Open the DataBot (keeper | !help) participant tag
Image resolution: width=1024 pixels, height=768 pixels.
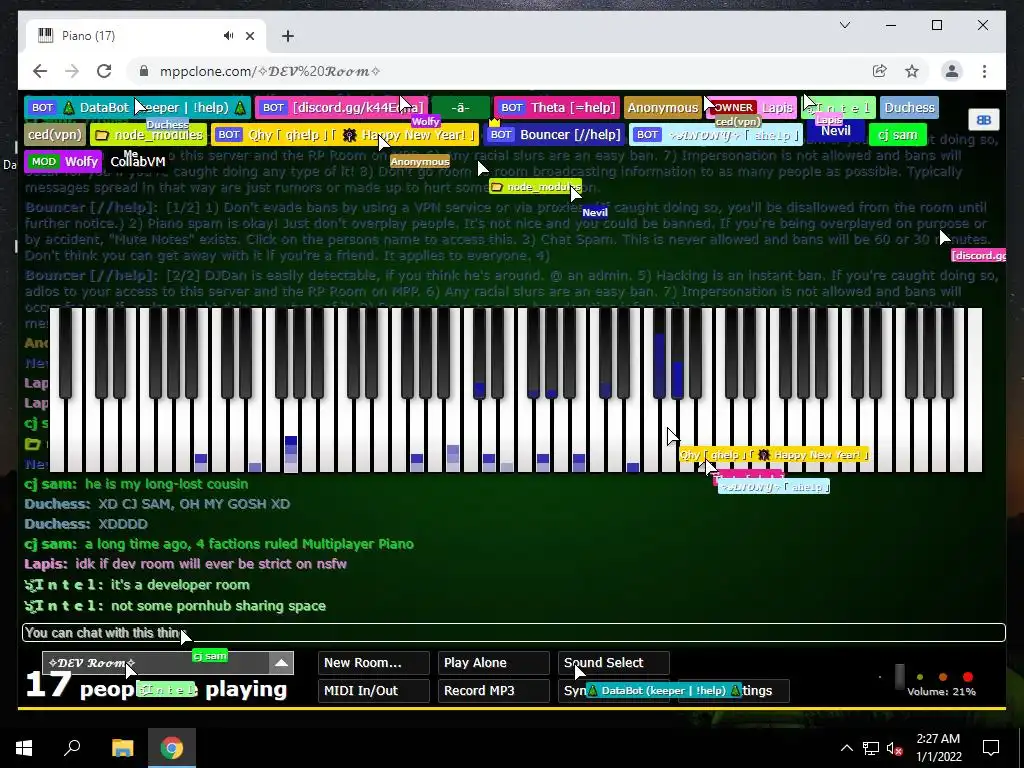click(137, 108)
